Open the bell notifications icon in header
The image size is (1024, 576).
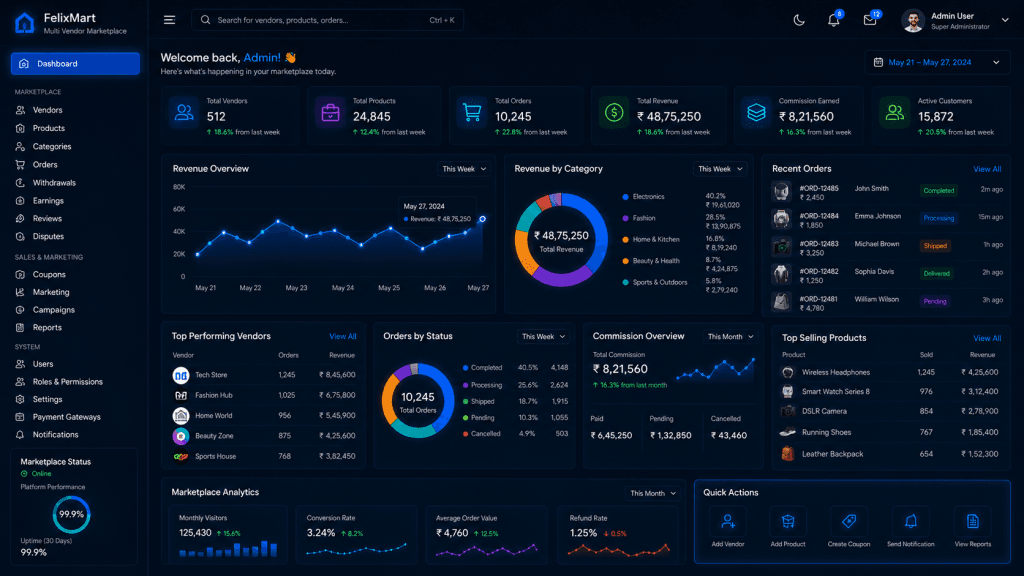(x=834, y=20)
